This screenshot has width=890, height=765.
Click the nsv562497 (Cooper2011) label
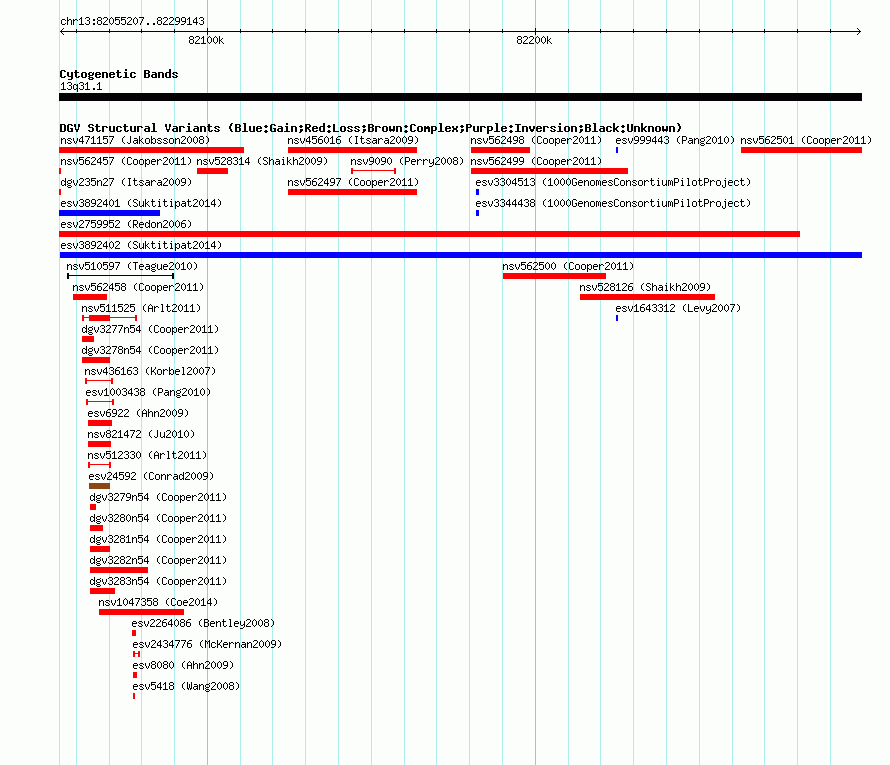pos(353,182)
